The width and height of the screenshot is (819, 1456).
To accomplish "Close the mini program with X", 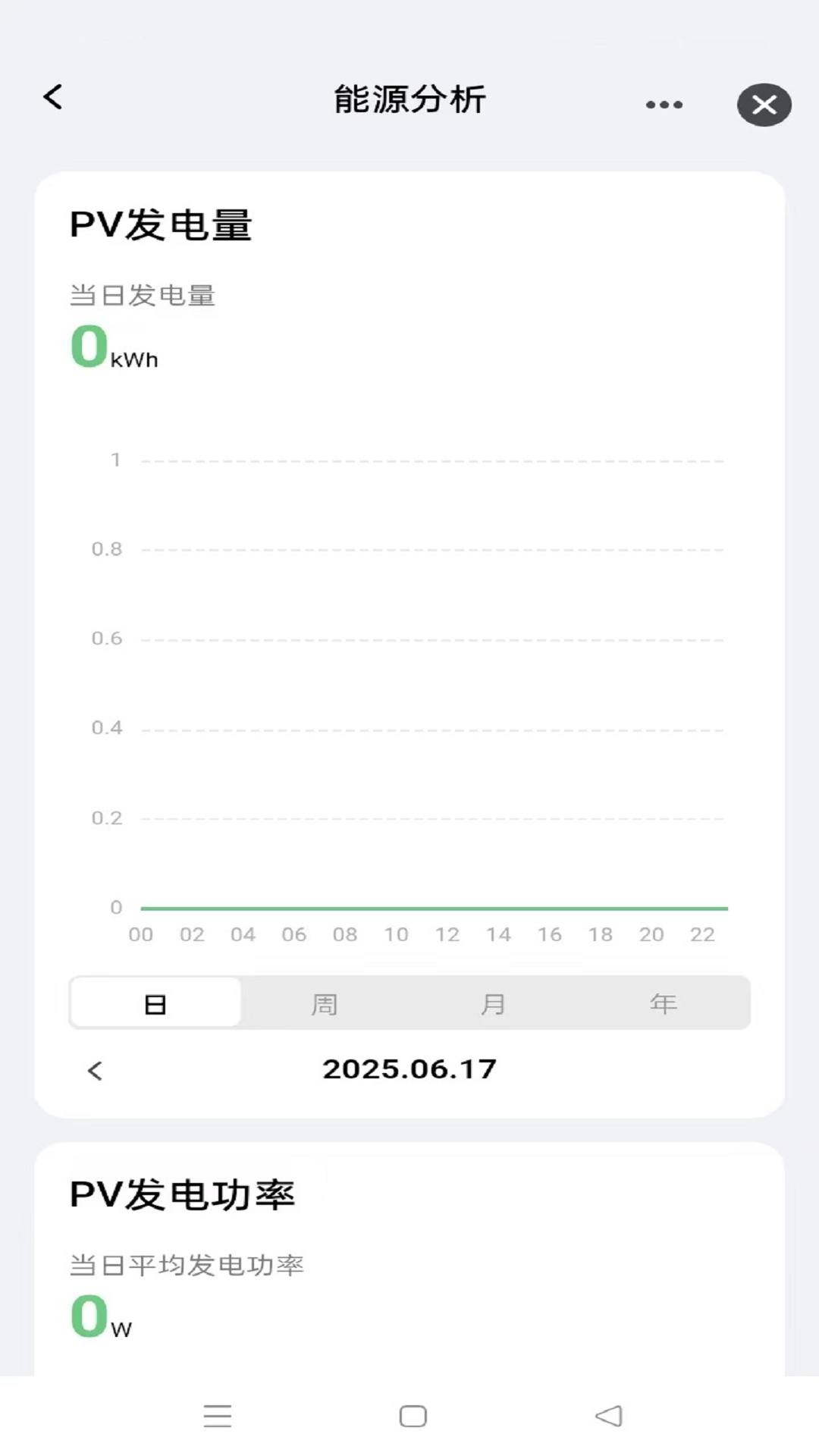I will click(x=764, y=105).
